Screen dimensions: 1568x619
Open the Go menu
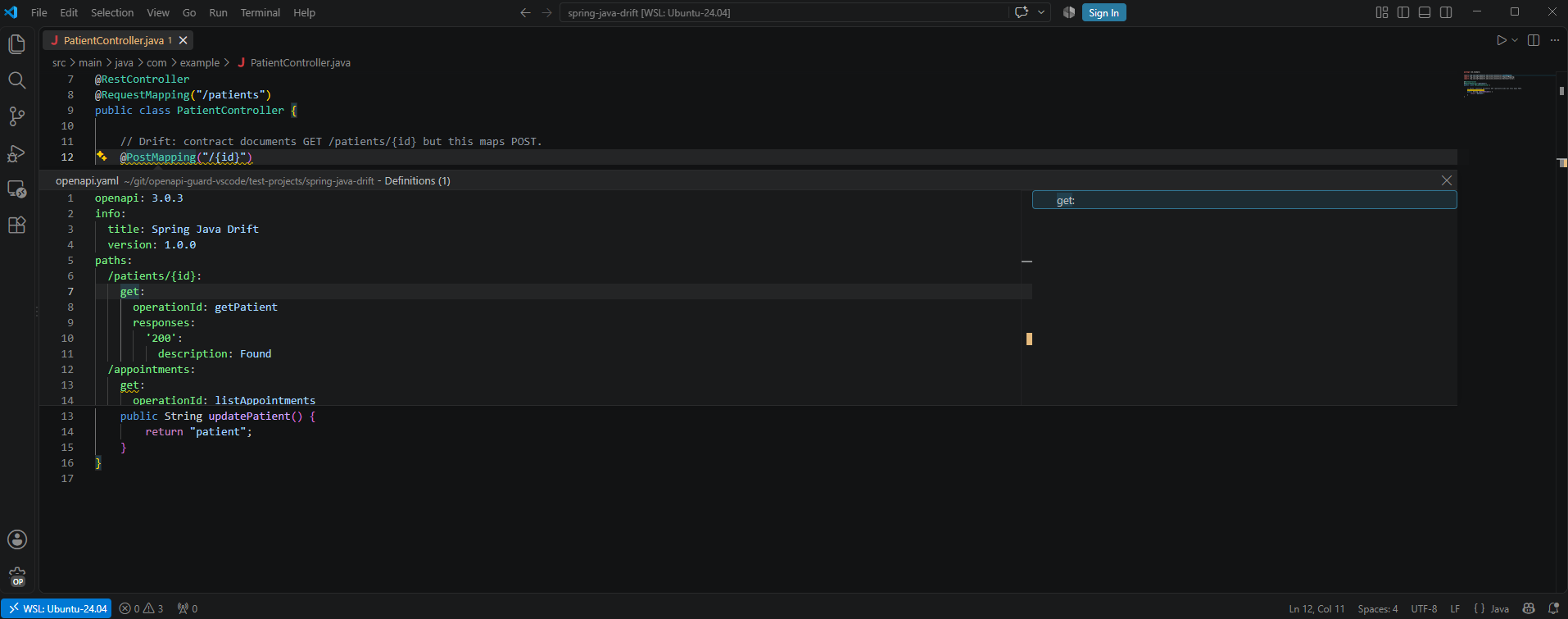pyautogui.click(x=189, y=12)
